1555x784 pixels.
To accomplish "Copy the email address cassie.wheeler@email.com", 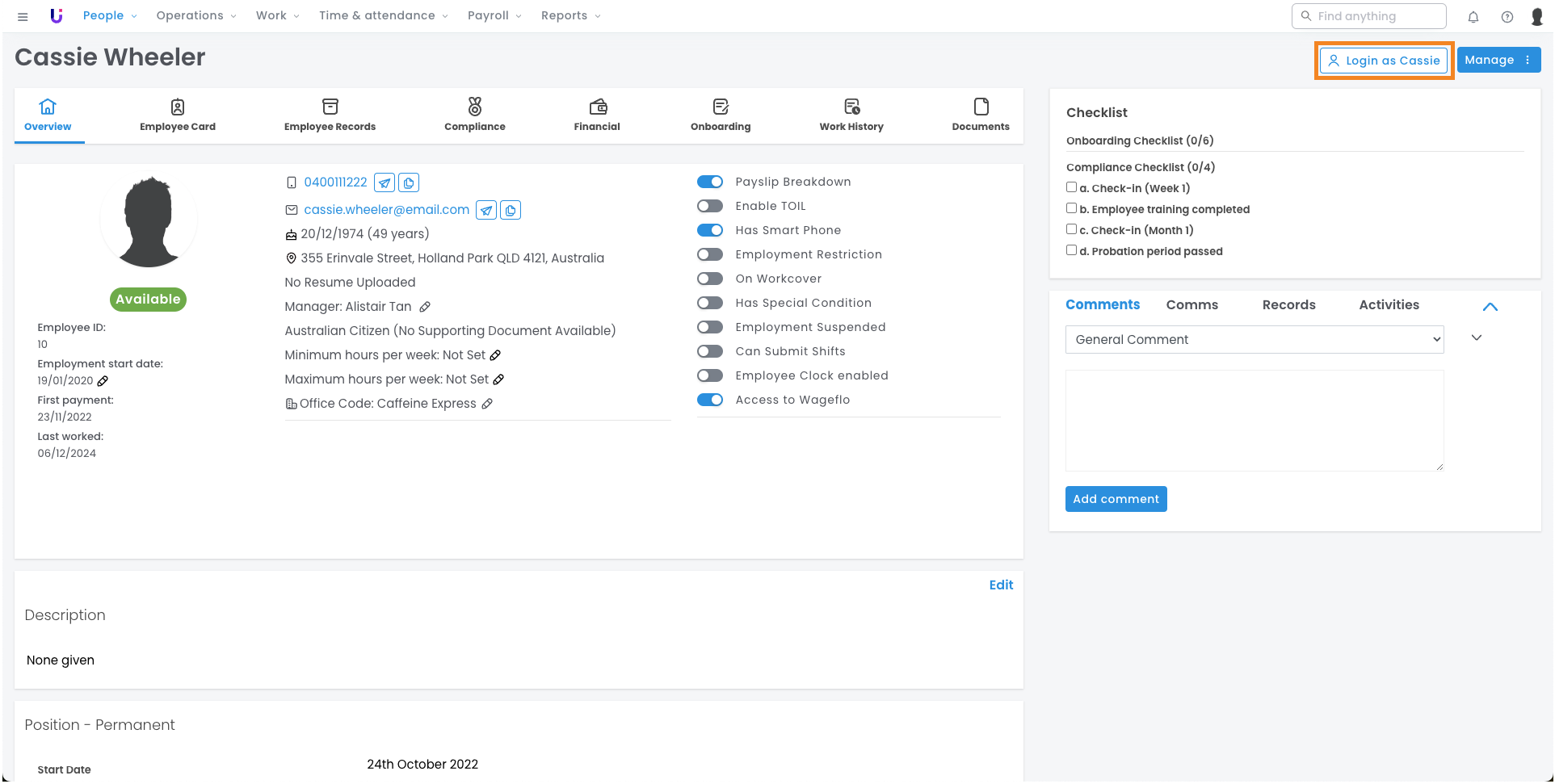I will point(511,211).
